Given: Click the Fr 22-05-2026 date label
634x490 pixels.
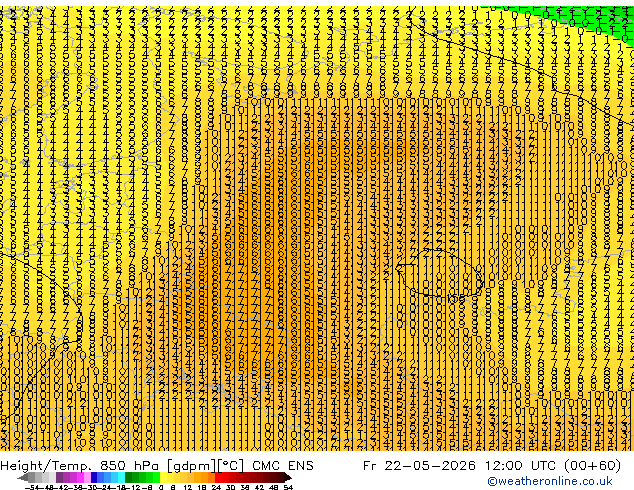Looking at the screenshot, I should [419, 465].
